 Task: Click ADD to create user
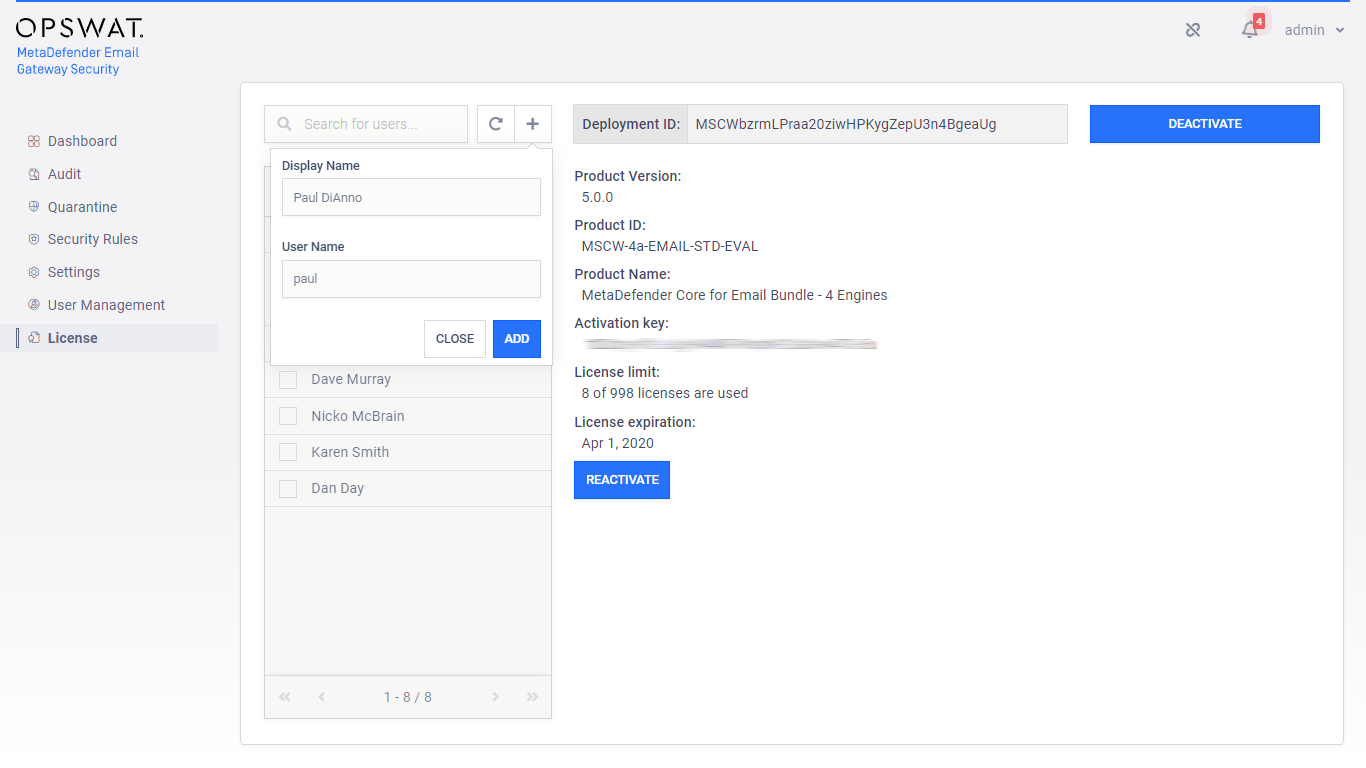coord(517,339)
